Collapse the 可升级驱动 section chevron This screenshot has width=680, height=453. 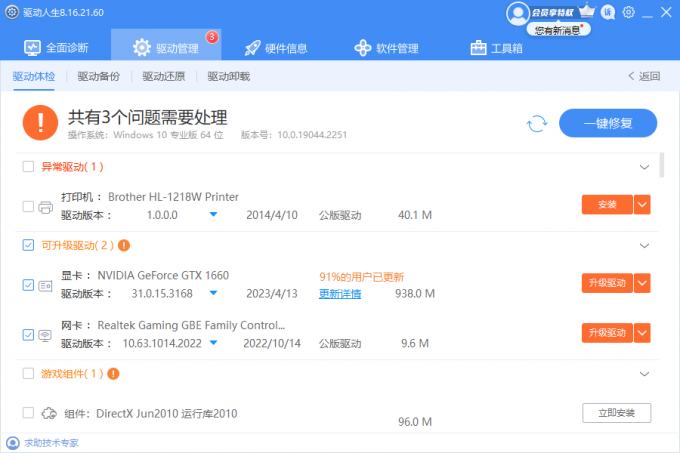point(644,246)
